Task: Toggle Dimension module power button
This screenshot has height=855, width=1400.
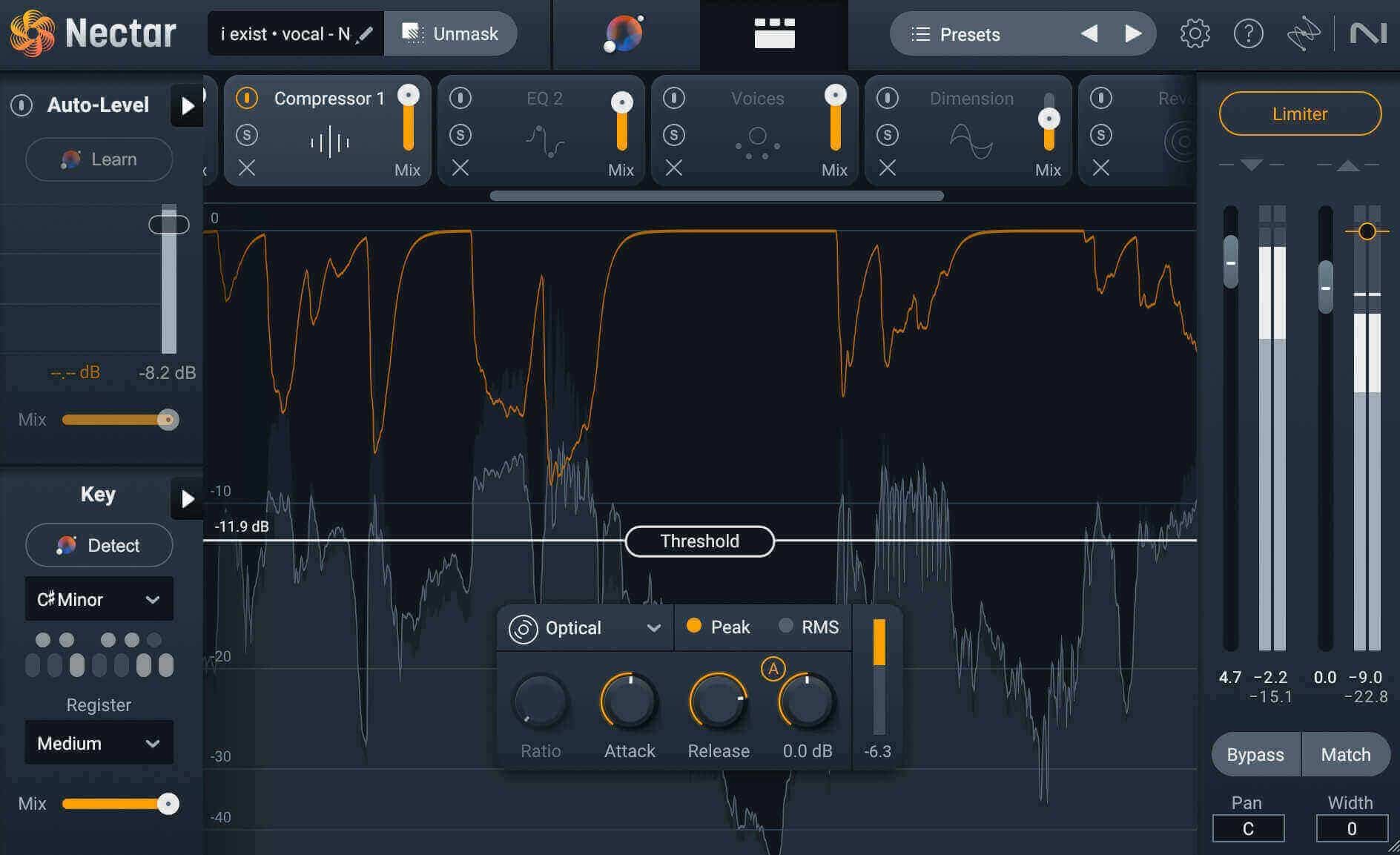Action: pyautogui.click(x=888, y=98)
